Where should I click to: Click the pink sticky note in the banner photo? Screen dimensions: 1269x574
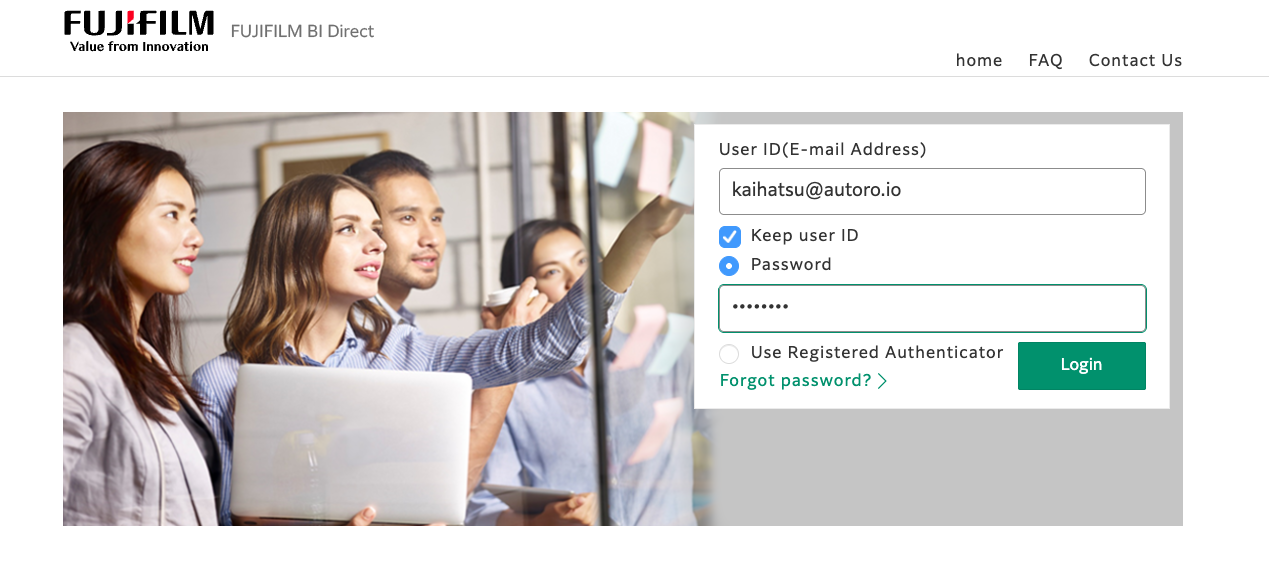(654, 157)
